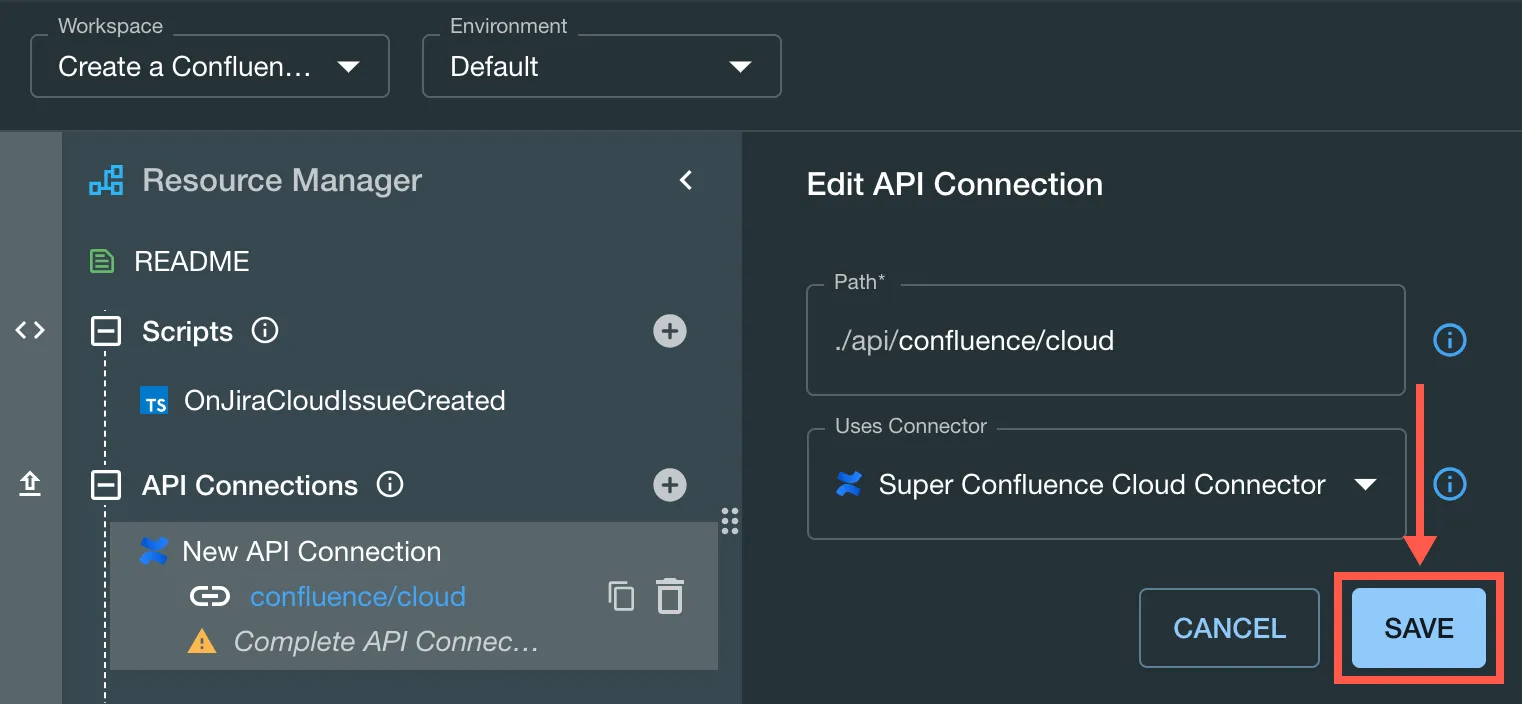1522x704 pixels.
Task: Collapse the API Connections section
Action: (106, 486)
